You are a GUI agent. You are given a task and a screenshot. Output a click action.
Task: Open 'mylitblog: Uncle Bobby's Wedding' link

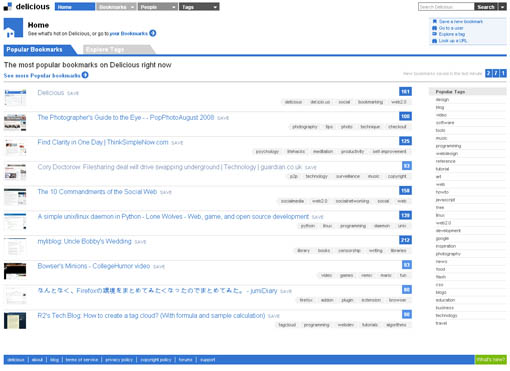84,241
